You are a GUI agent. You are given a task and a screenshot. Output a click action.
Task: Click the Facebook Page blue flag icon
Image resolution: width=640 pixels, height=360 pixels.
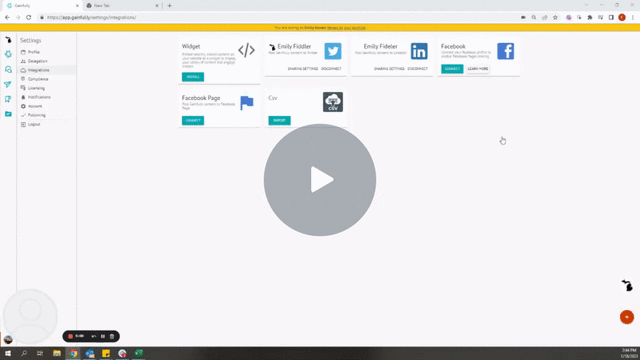click(247, 102)
